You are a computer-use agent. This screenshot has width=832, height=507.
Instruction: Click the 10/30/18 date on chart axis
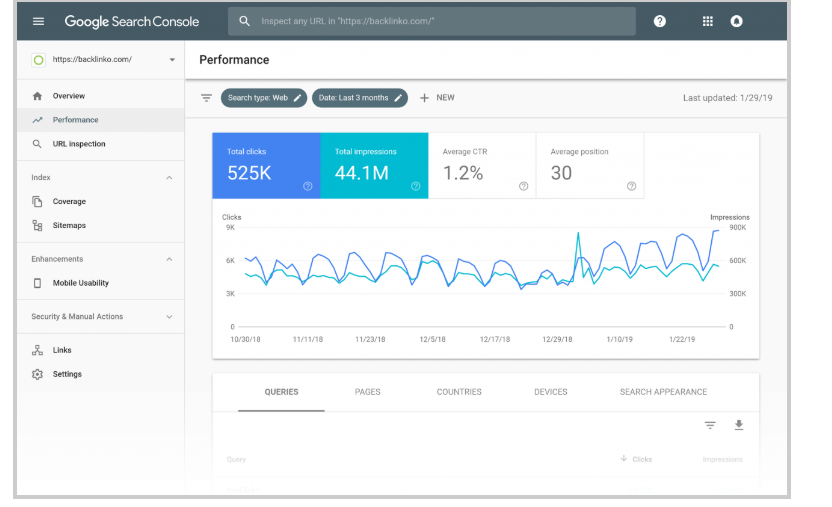[245, 339]
